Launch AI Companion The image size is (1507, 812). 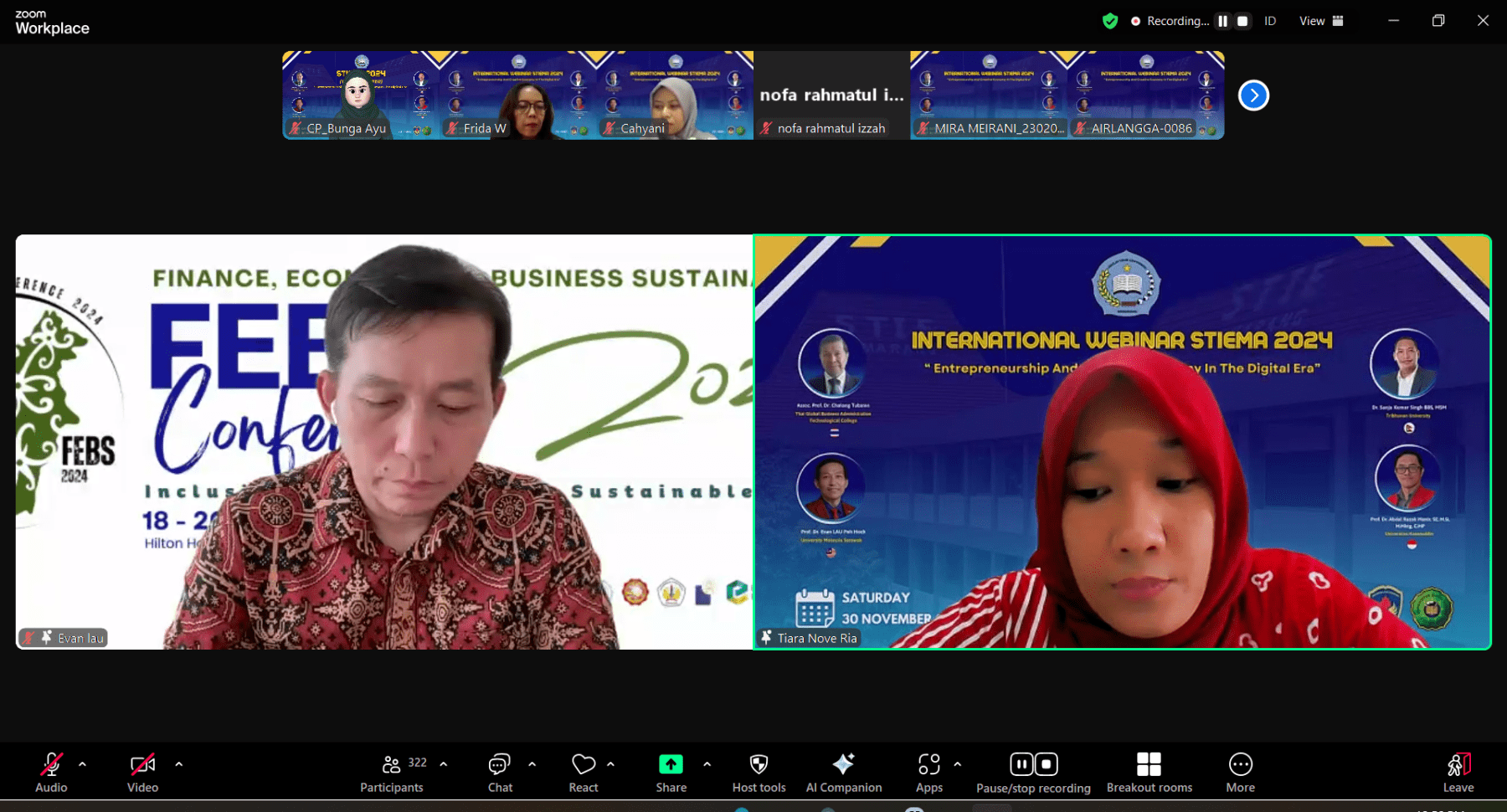pyautogui.click(x=843, y=764)
